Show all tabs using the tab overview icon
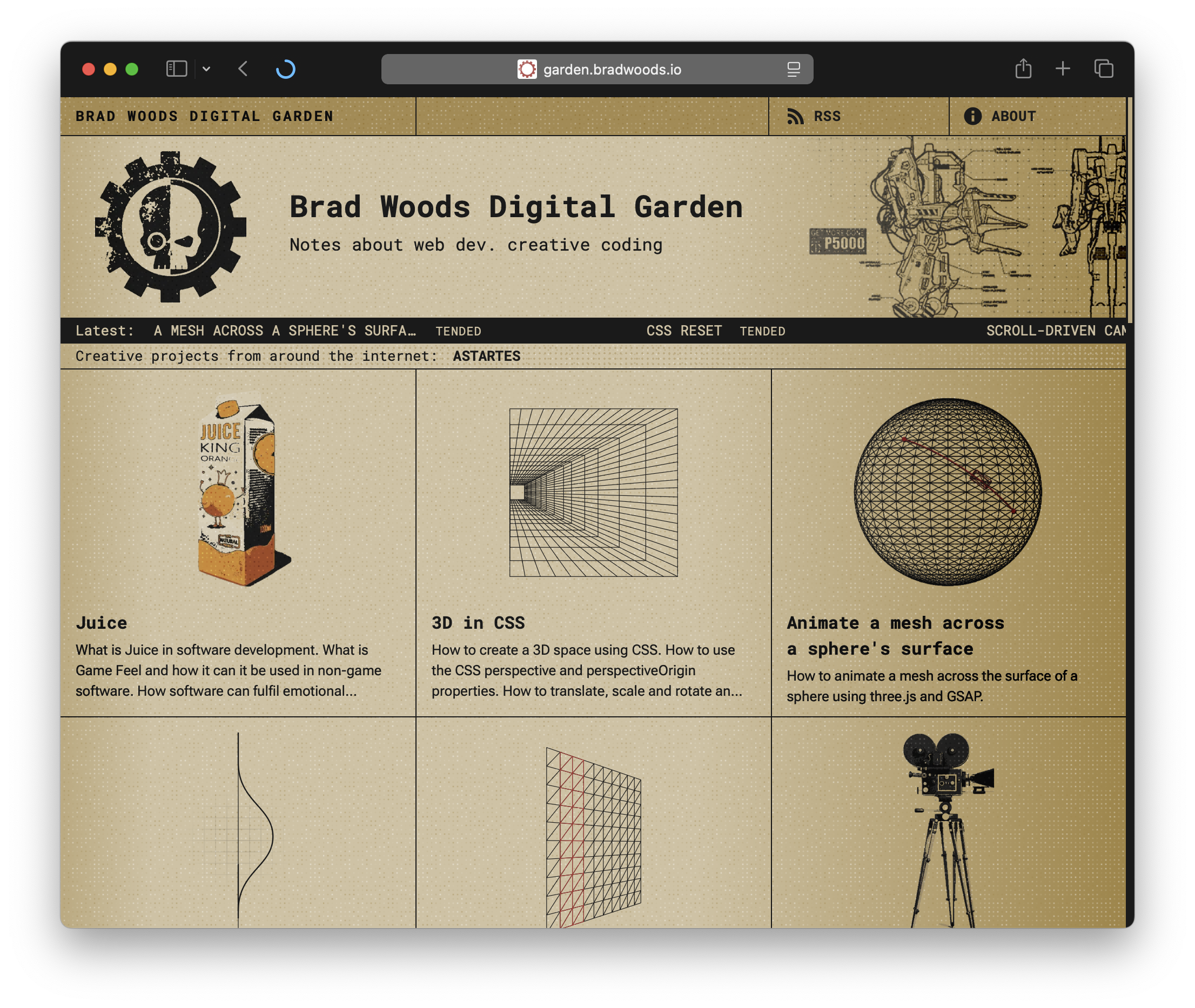The image size is (1195, 1008). pos(1104,68)
